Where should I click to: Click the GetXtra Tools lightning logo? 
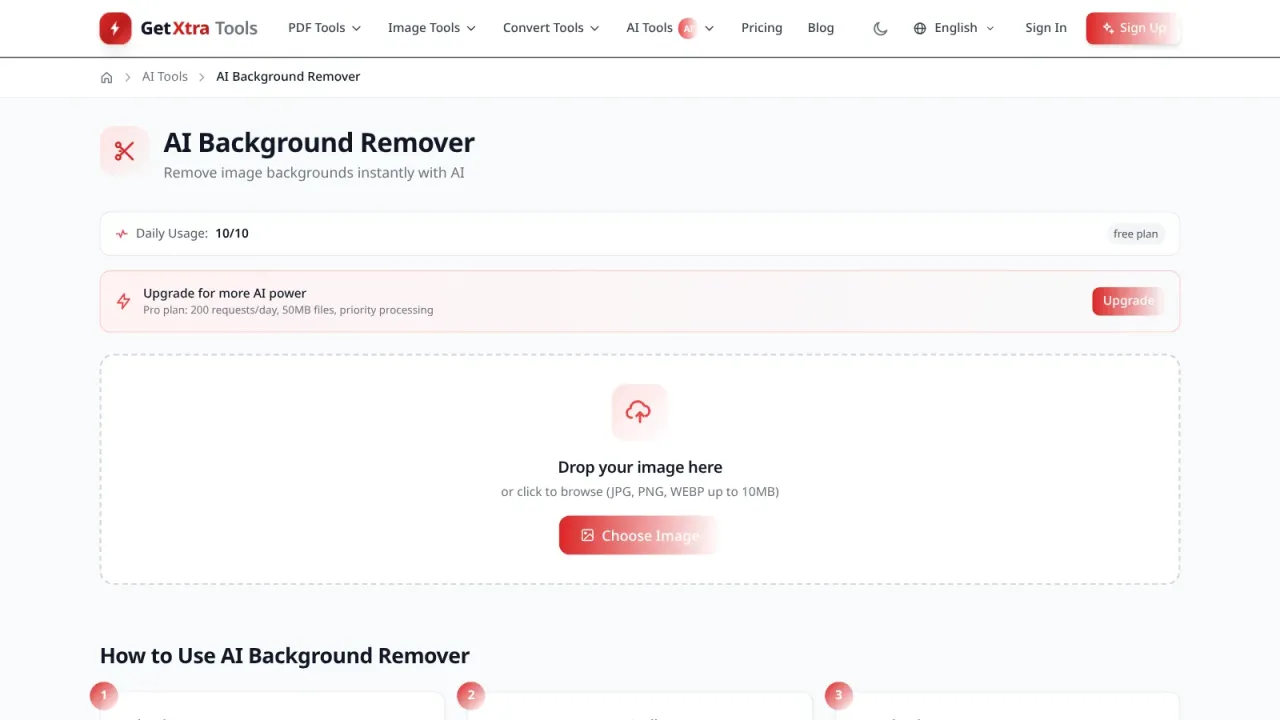tap(115, 28)
